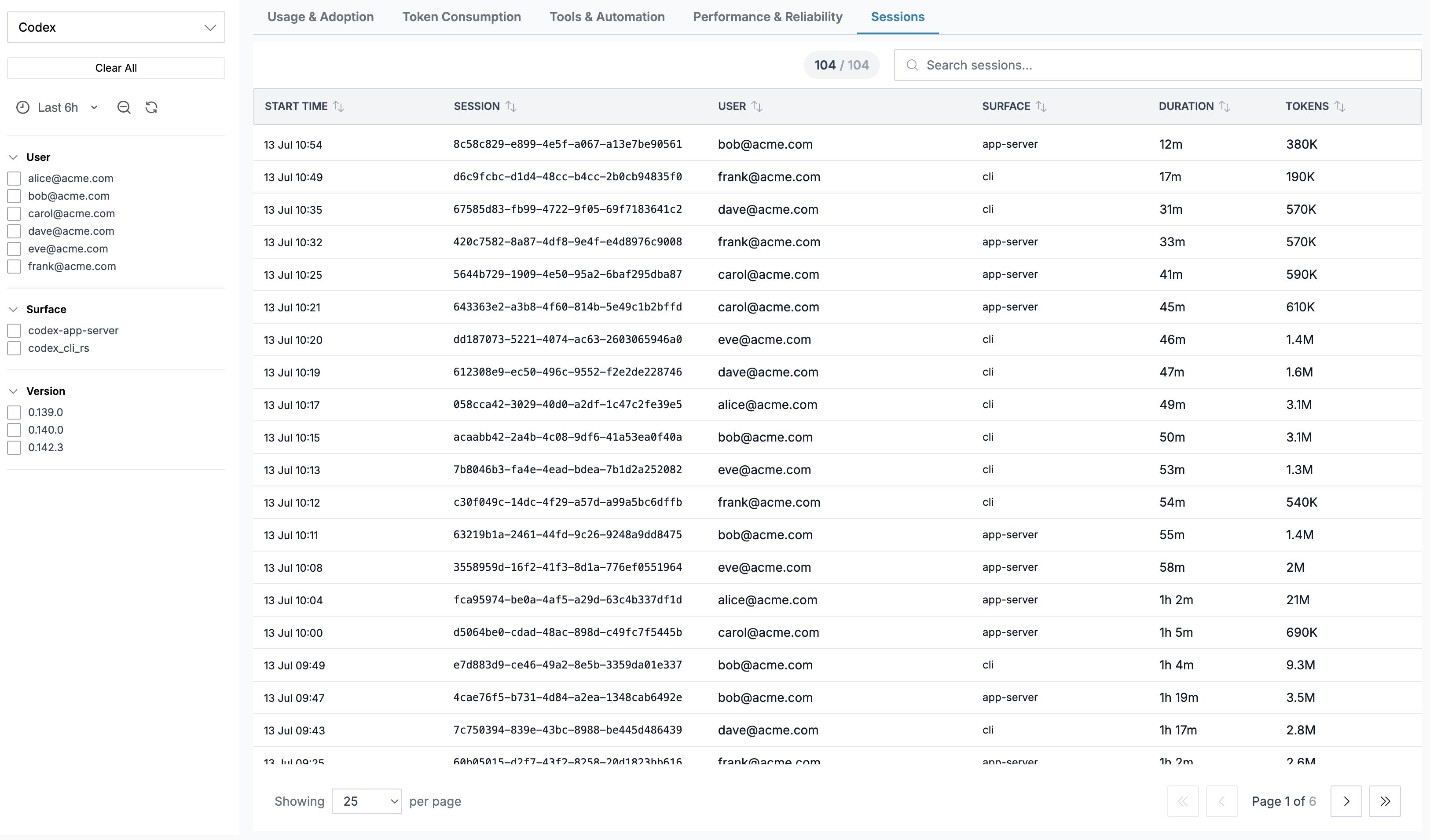Collapse the Surface filter section

(x=14, y=309)
